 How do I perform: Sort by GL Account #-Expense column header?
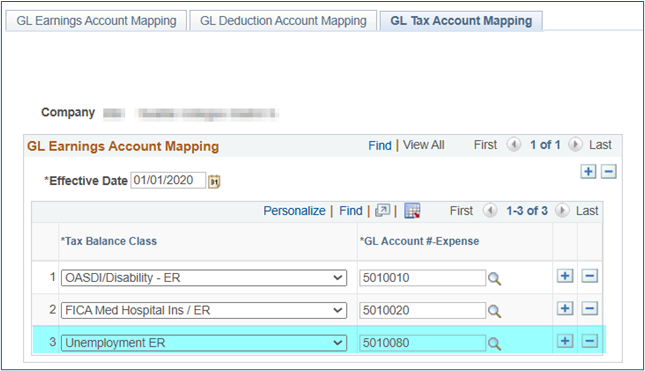[420, 241]
